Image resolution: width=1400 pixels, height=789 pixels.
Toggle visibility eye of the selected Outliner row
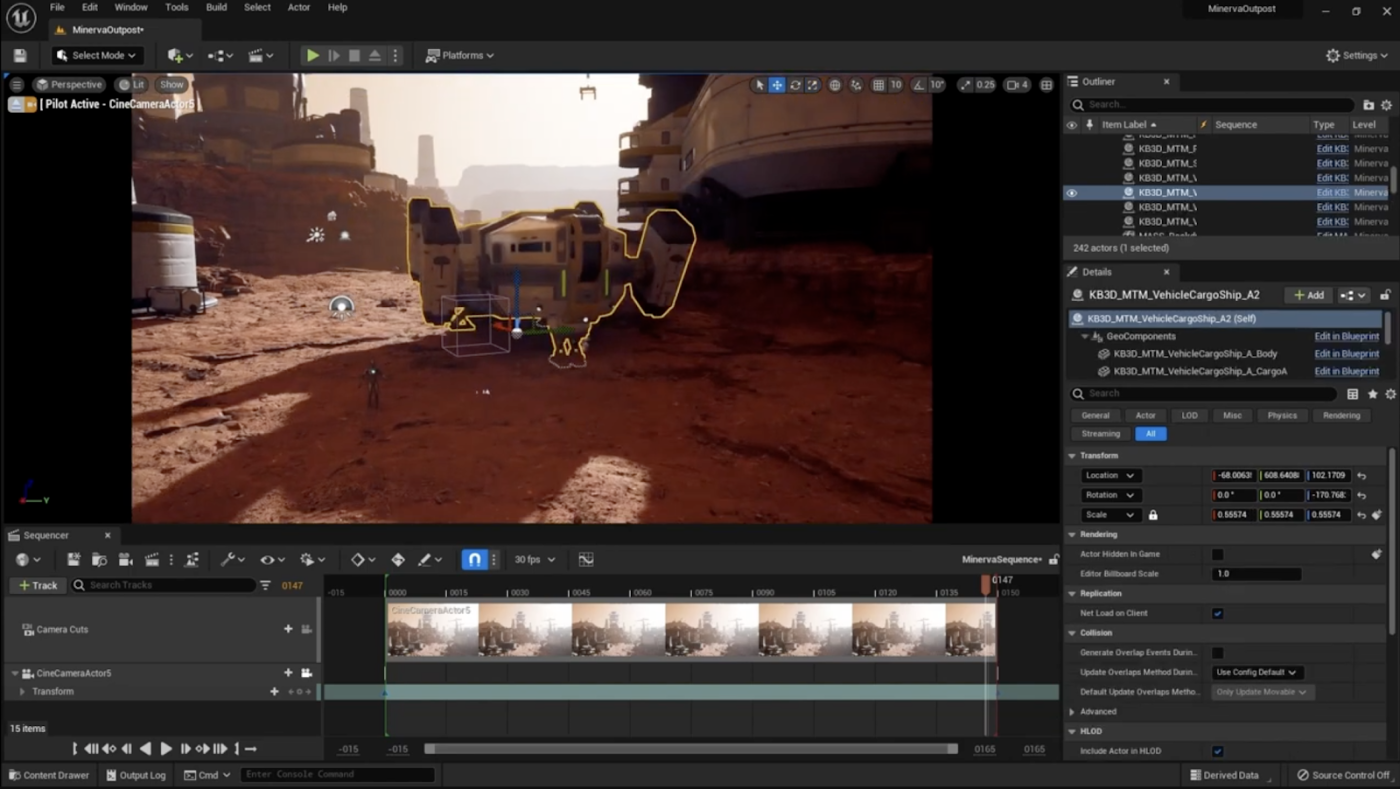(1071, 193)
